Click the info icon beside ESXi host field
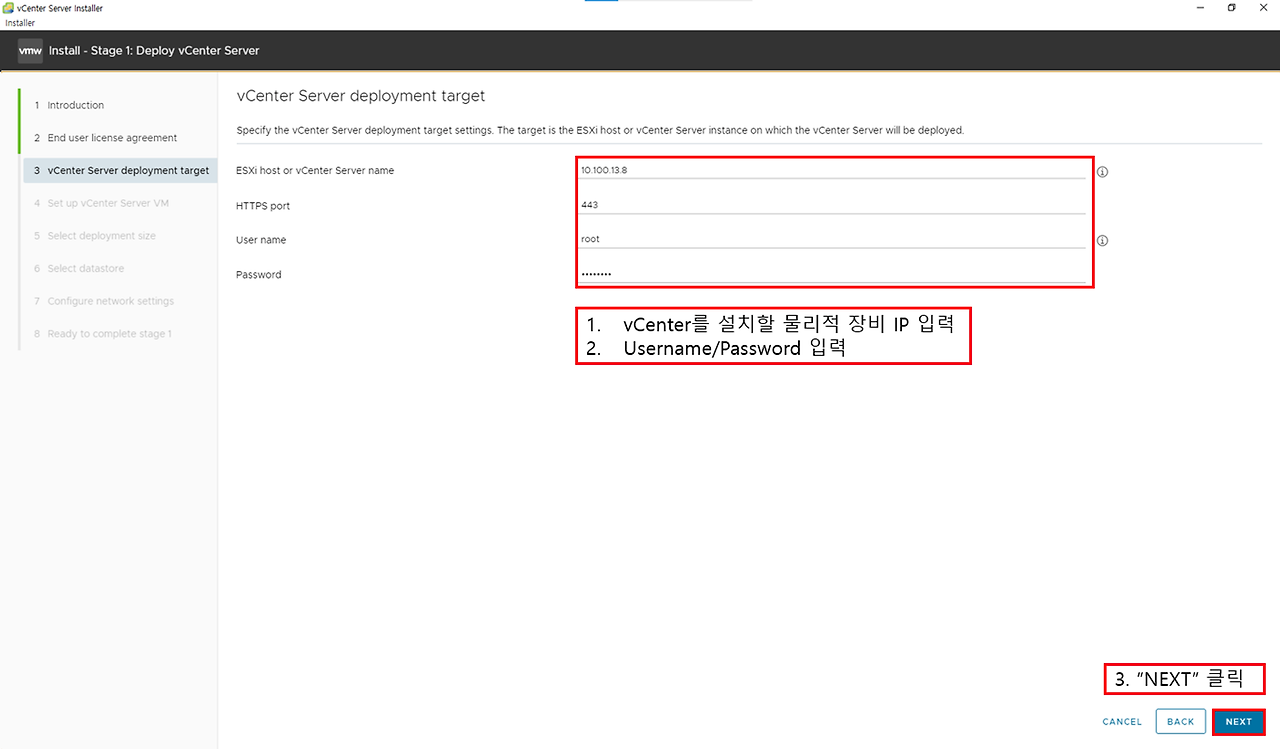The width and height of the screenshot is (1280, 749). 1103,172
